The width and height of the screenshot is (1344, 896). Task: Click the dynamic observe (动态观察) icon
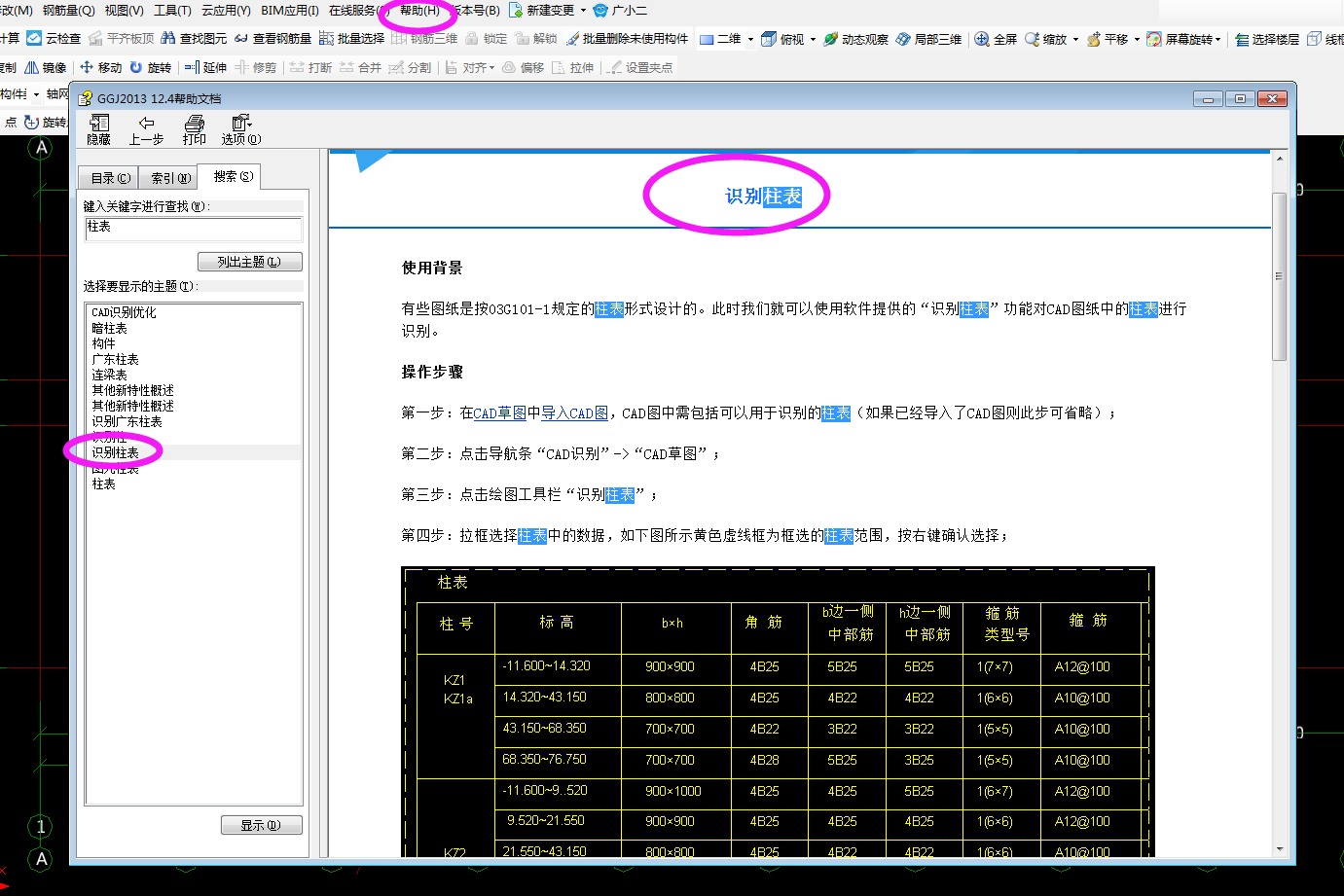(x=830, y=39)
